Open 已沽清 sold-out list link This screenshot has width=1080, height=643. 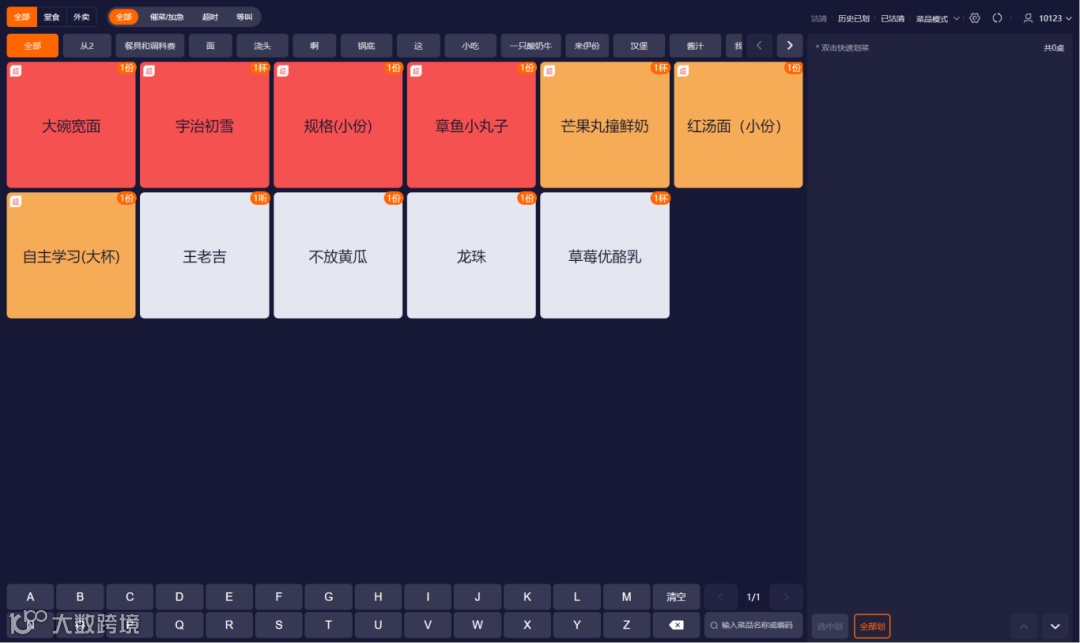coord(893,19)
